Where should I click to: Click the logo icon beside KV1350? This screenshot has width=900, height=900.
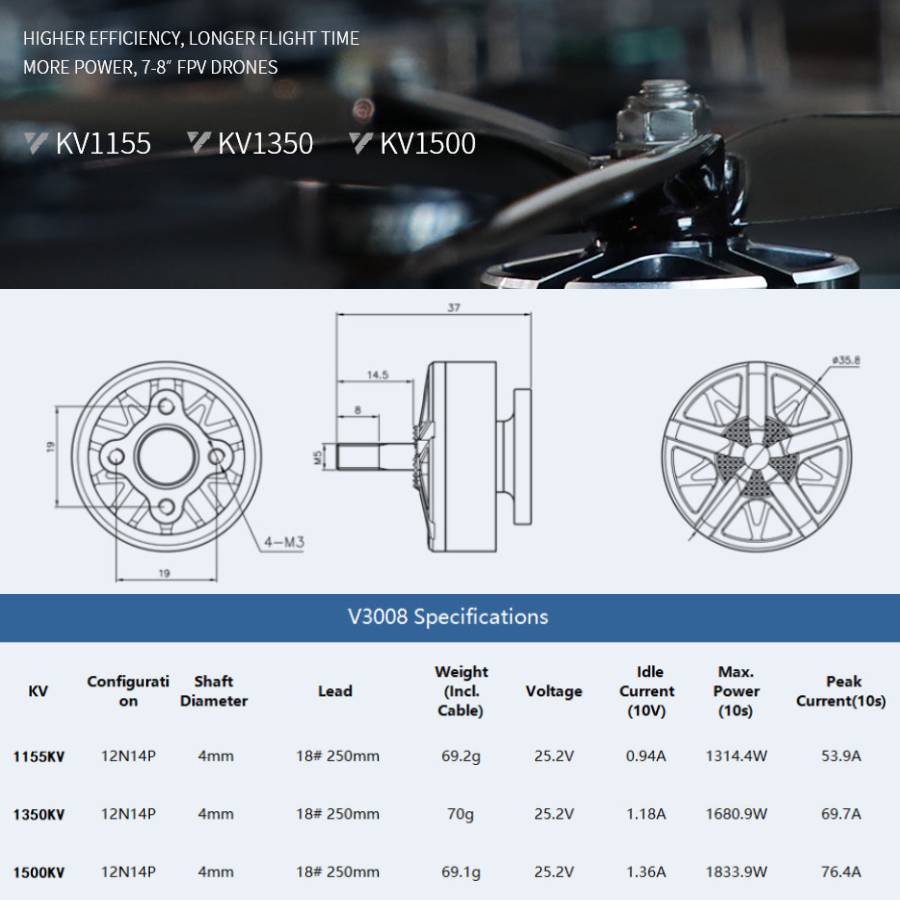coord(199,143)
